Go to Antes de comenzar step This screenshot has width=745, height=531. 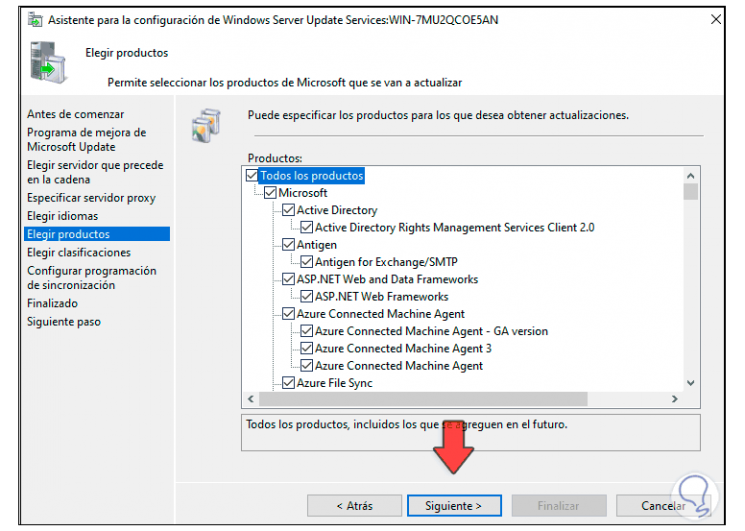click(76, 114)
